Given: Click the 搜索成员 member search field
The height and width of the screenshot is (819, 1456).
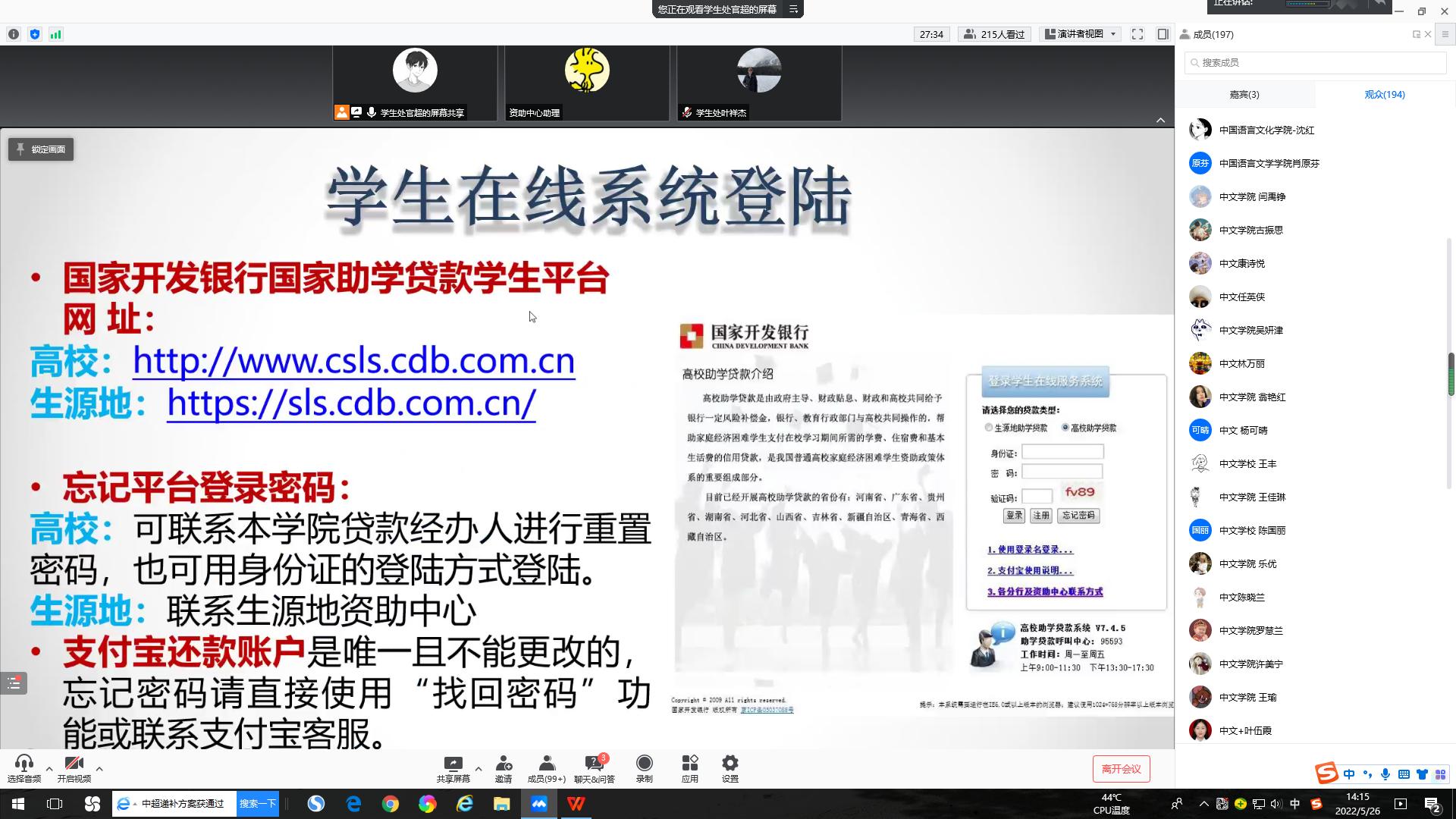Looking at the screenshot, I should coord(1316,63).
